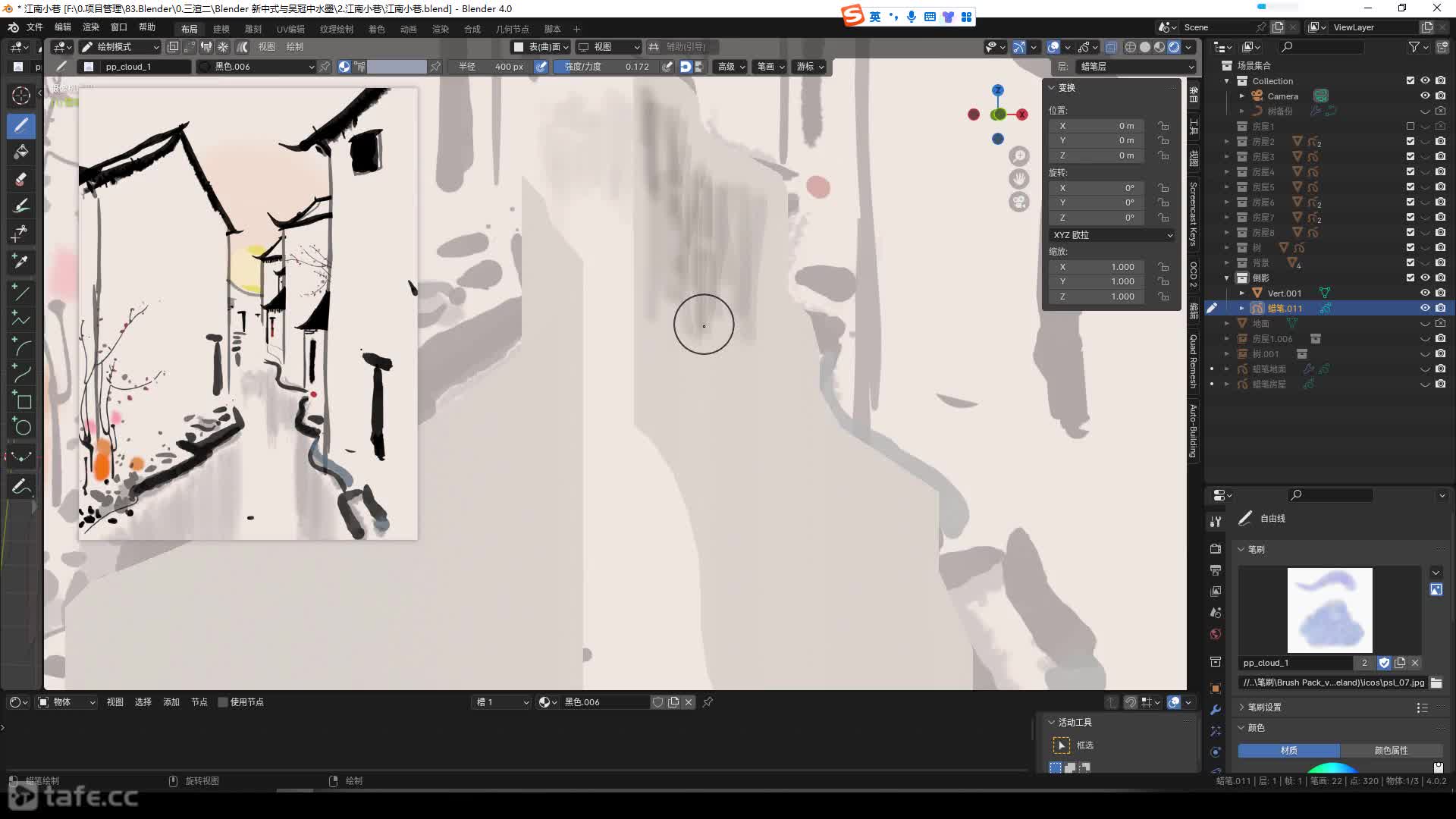The height and width of the screenshot is (819, 1456).
Task: Open the XYZ 欧拉 rotation mode dropdown
Action: 1112,235
